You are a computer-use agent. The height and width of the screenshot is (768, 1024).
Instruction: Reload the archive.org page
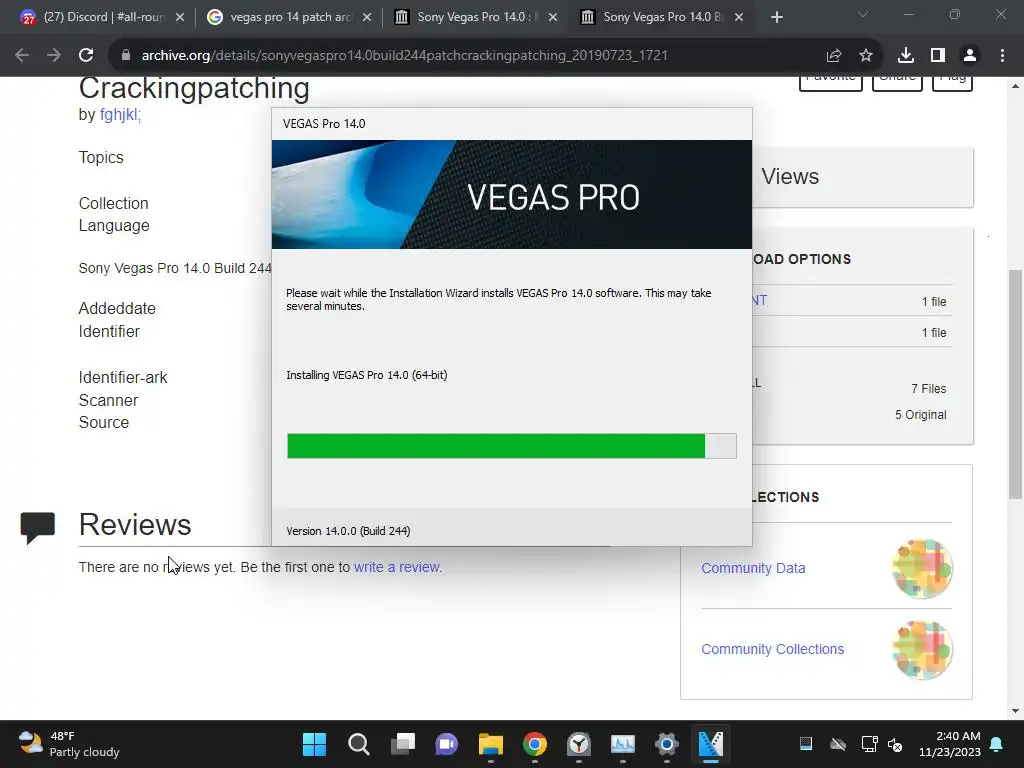click(x=86, y=56)
